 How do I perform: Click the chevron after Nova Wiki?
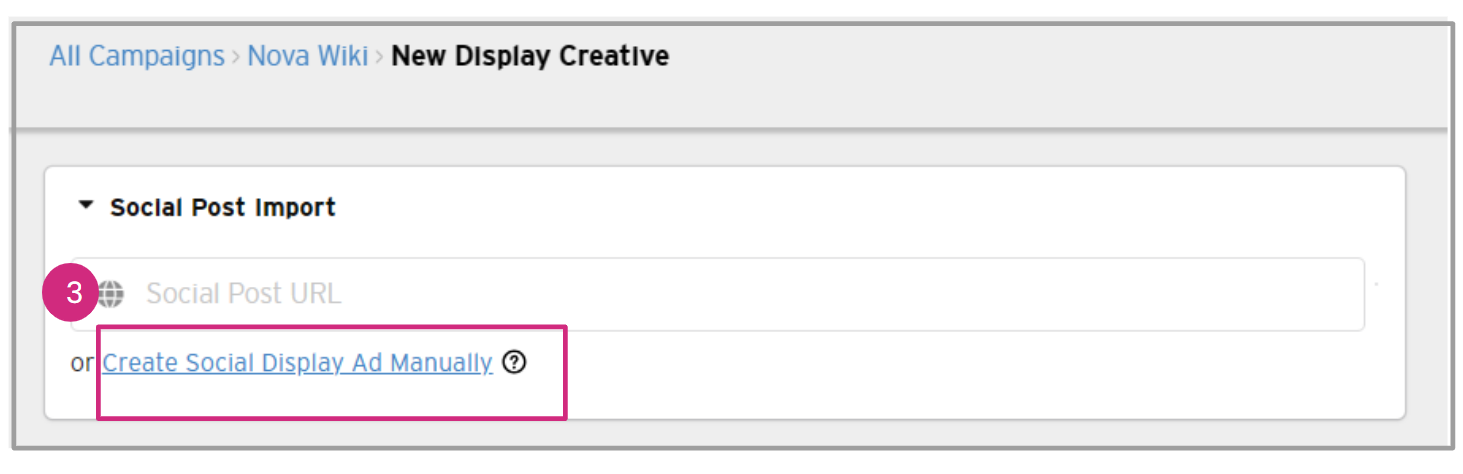[380, 57]
